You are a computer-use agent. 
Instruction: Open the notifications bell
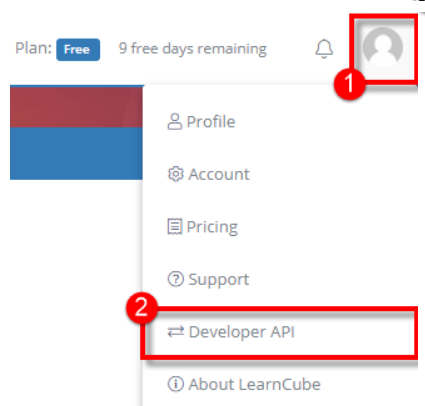click(324, 49)
